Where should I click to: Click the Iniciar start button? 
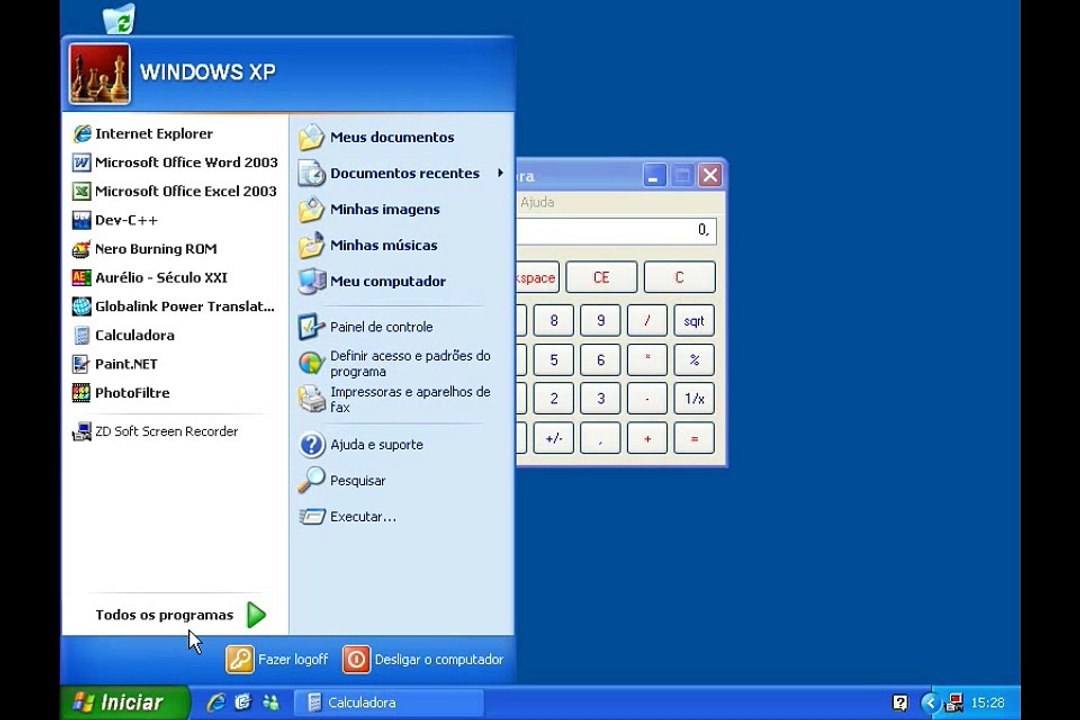point(124,702)
